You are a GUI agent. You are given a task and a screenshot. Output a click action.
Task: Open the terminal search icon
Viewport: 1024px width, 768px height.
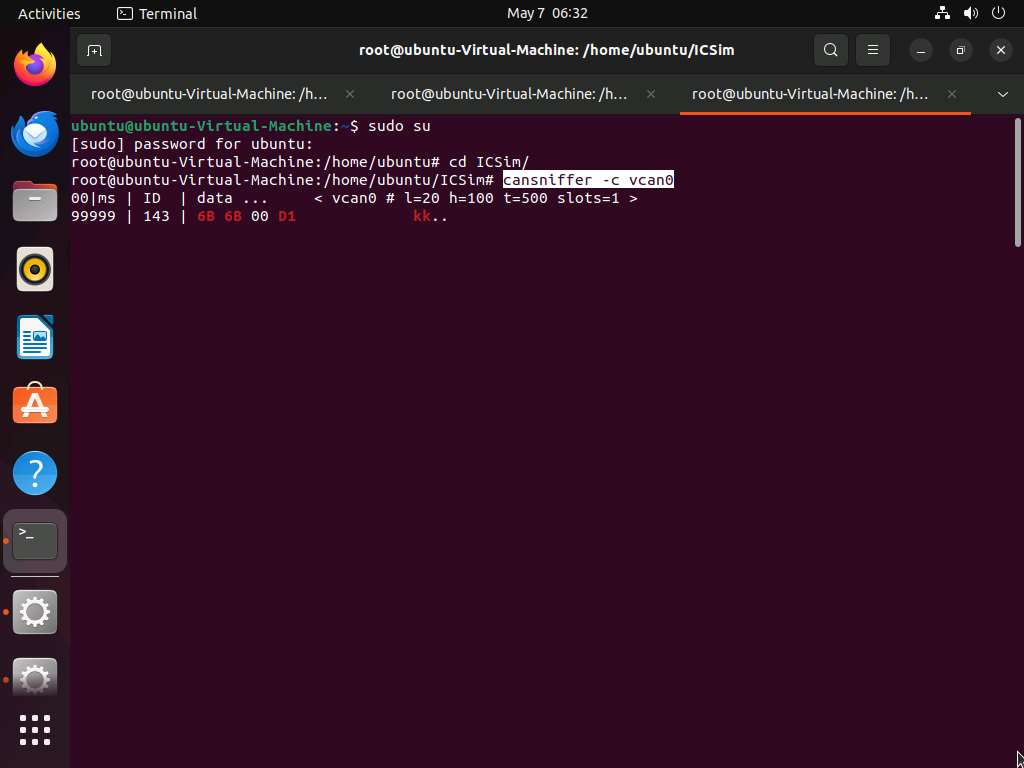(830, 50)
